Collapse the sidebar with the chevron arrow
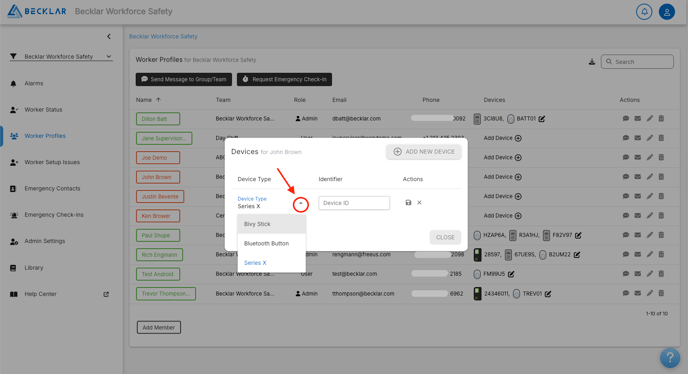 tap(109, 36)
